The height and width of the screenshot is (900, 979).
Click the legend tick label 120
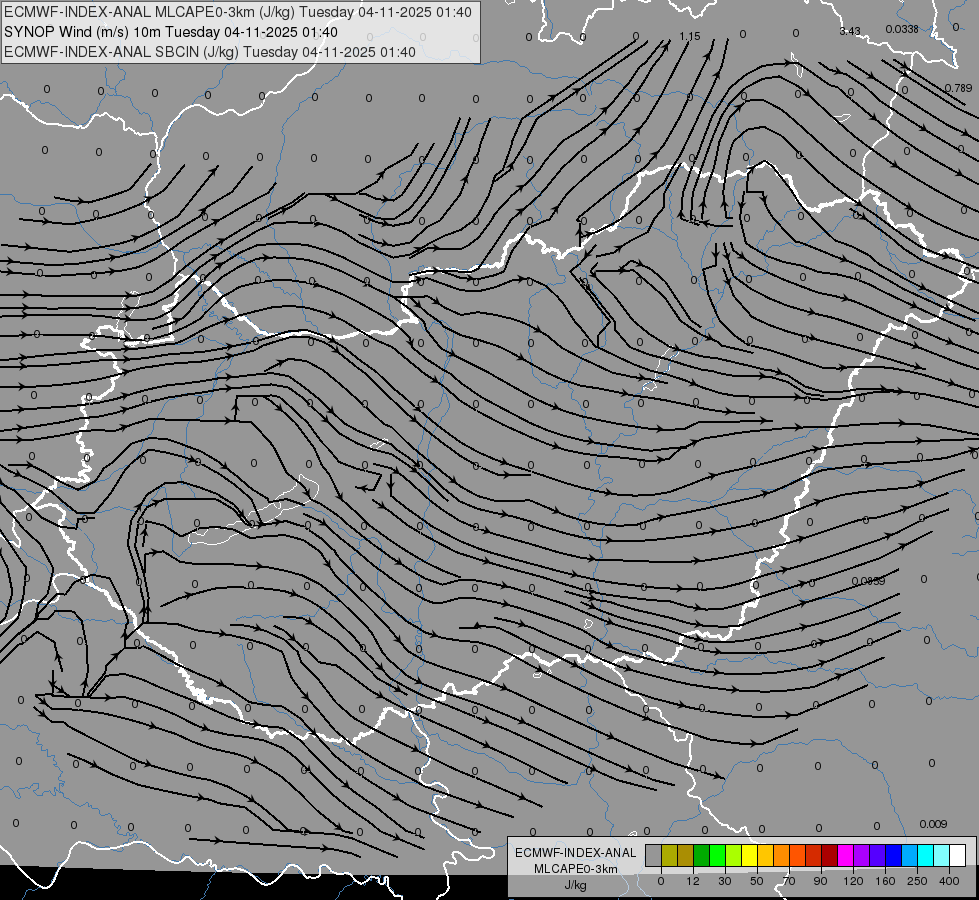(x=853, y=881)
